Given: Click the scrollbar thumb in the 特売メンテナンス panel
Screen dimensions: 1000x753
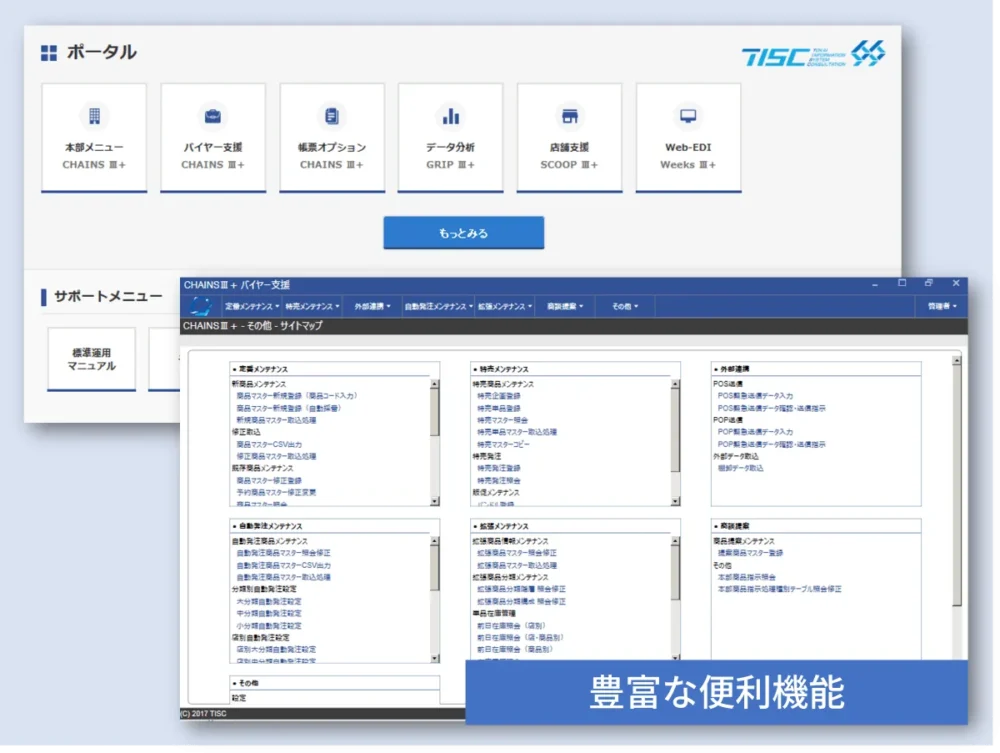Looking at the screenshot, I should (675, 430).
